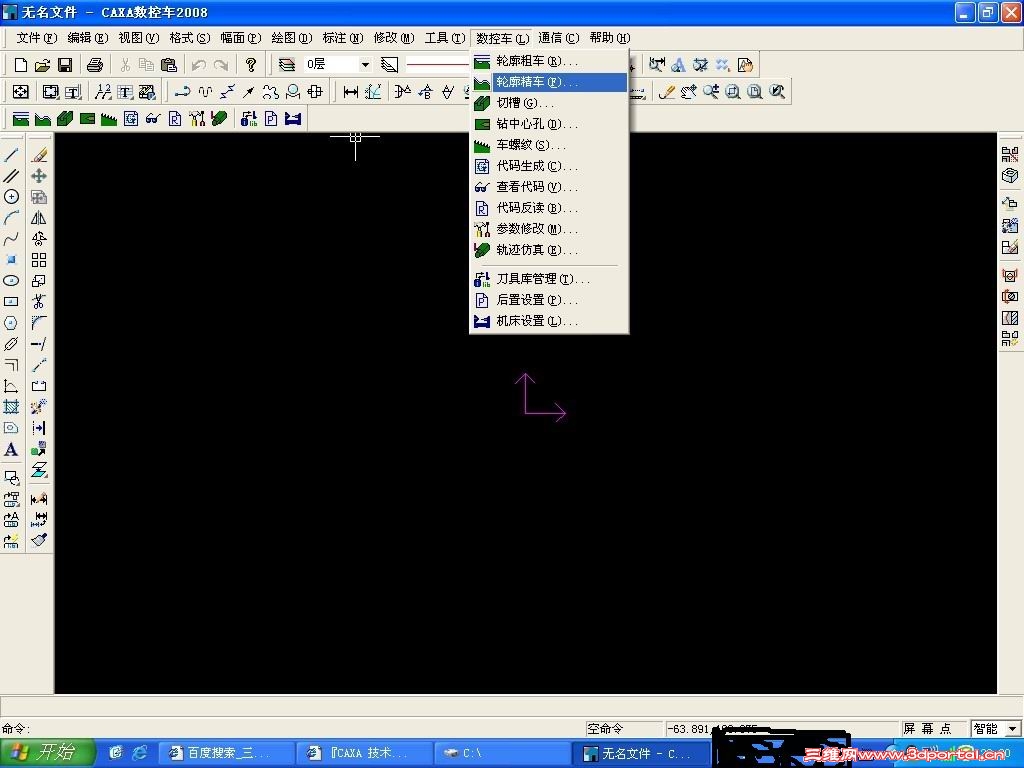Choose 刀具库管理(T) from the menu
This screenshot has width=1024, height=768.
(x=549, y=279)
